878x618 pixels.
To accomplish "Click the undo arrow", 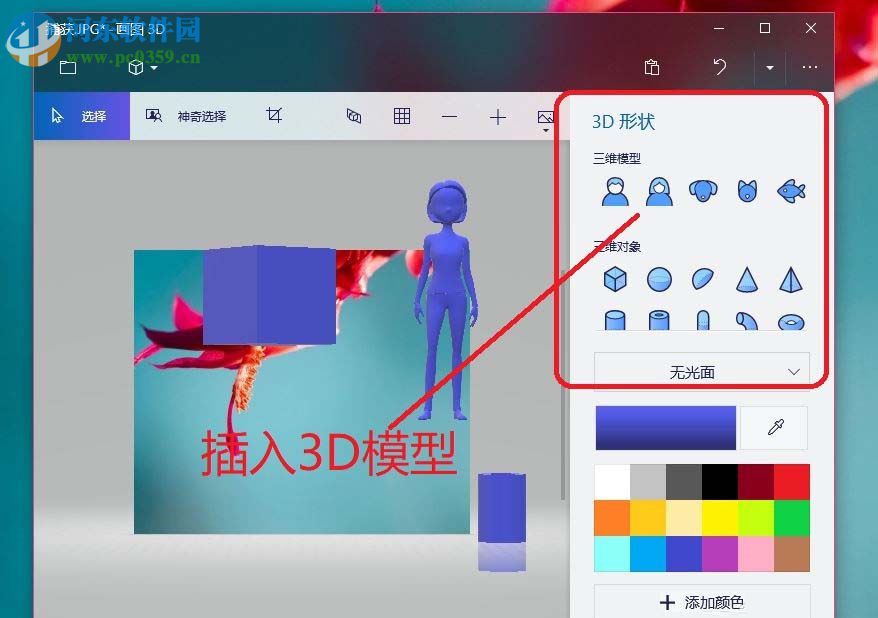I will (x=719, y=67).
